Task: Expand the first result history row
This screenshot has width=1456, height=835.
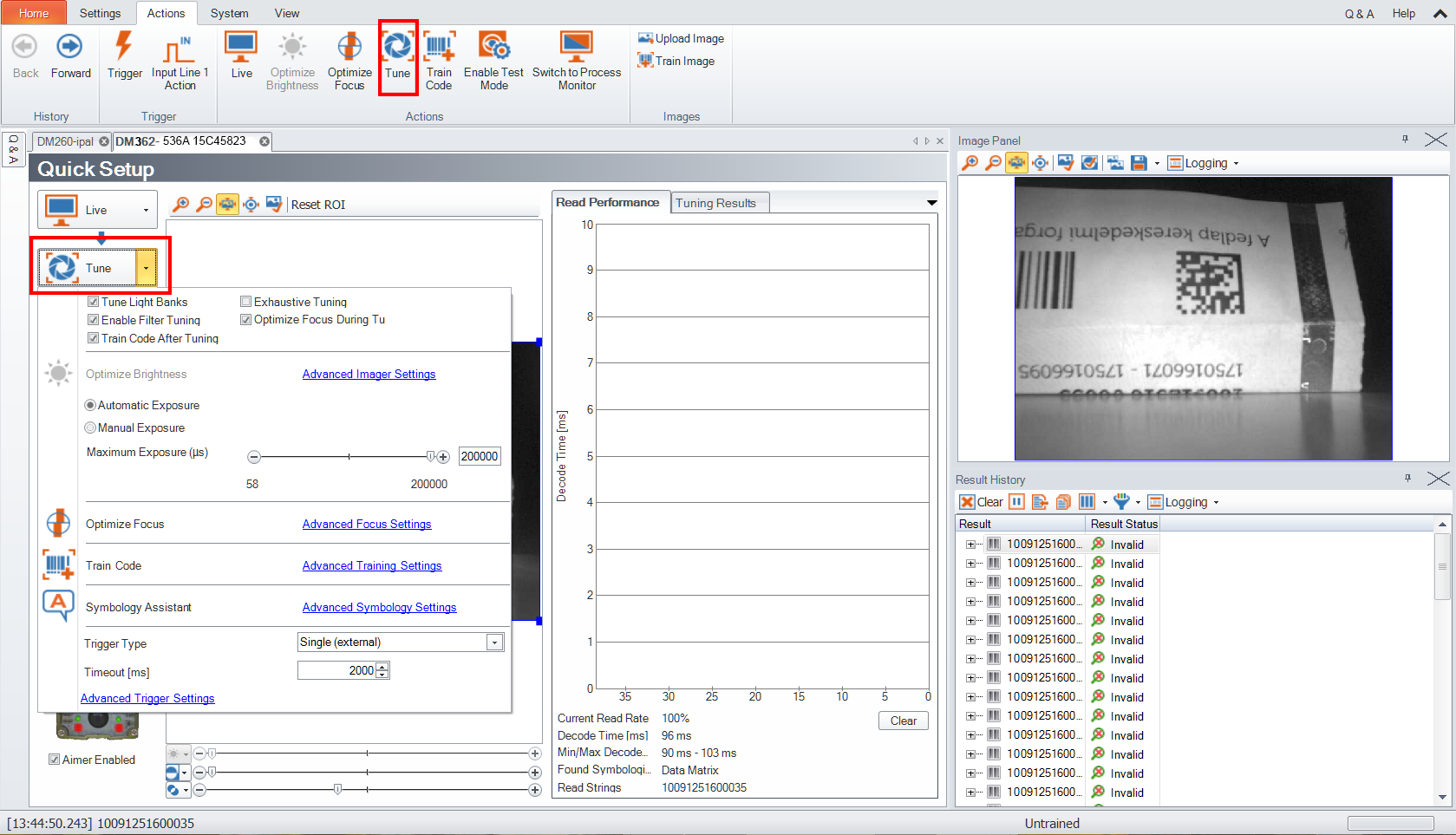Action: pyautogui.click(x=970, y=545)
